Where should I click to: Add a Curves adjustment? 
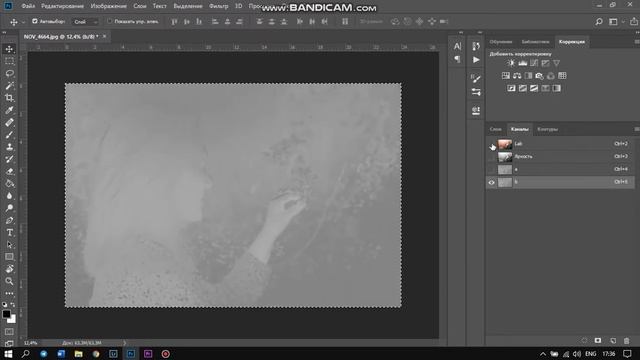tap(534, 63)
